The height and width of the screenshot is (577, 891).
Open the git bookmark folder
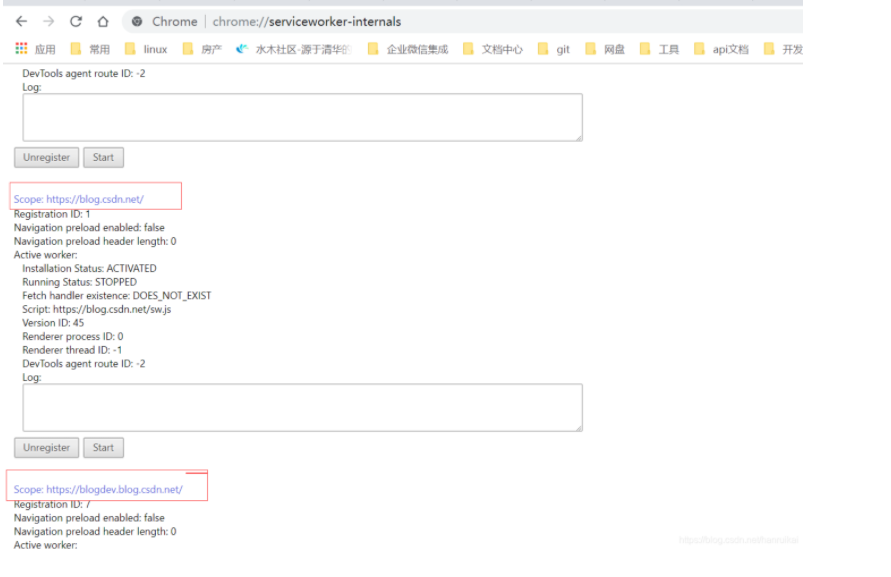[x=553, y=49]
